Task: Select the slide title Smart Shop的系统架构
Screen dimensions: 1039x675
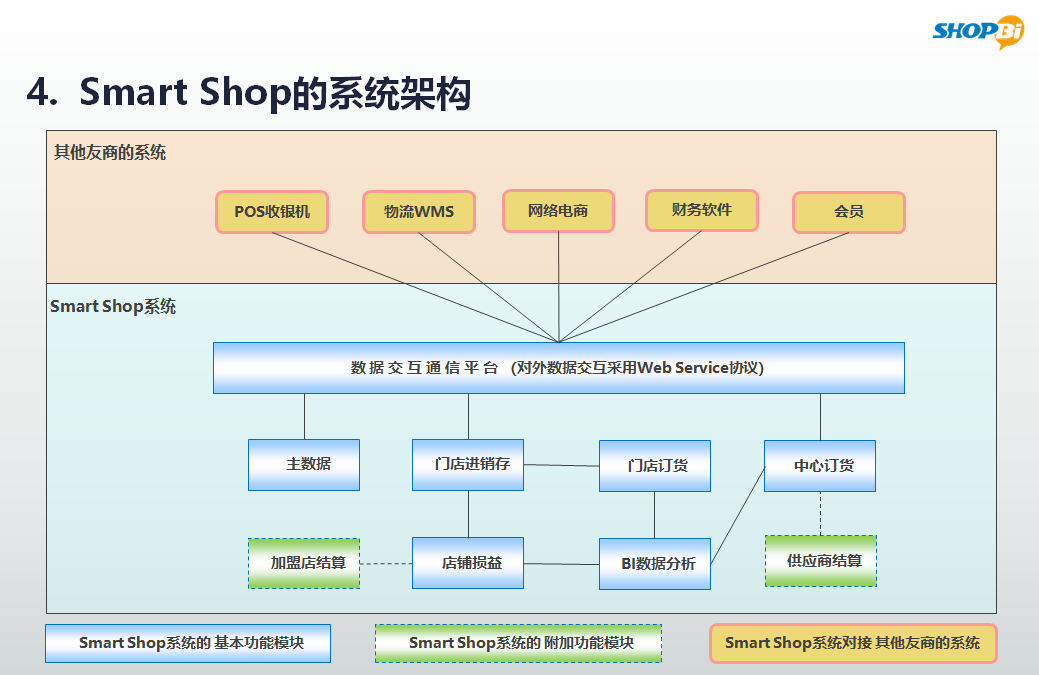Action: 249,92
